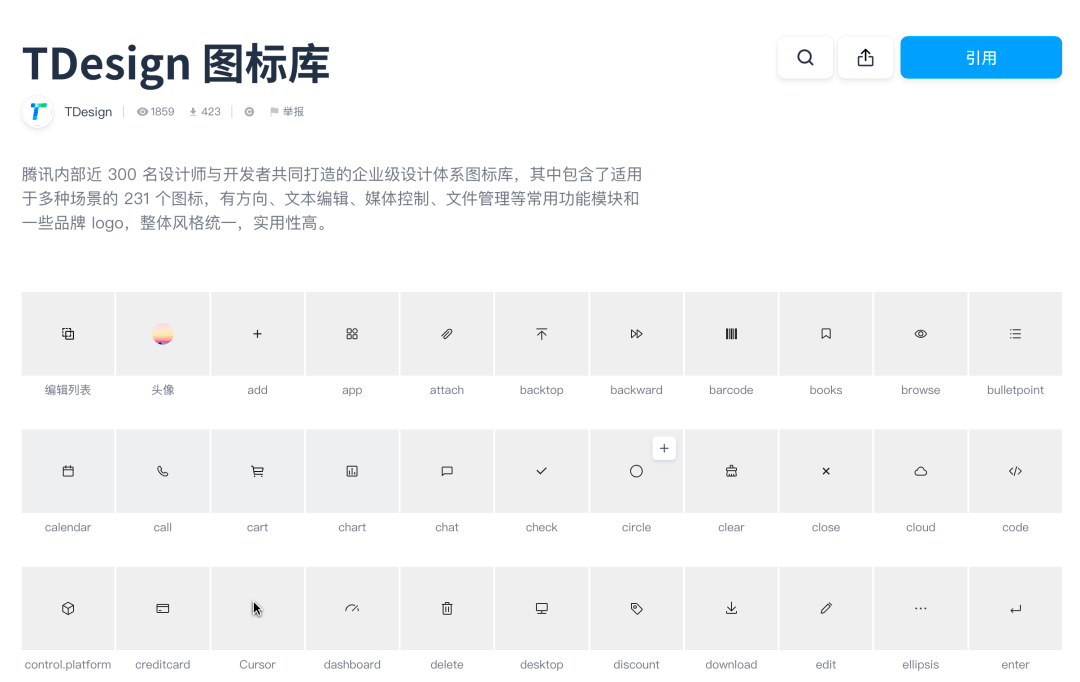1080x682 pixels.
Task: Select the barcode icon tile
Action: coord(731,334)
